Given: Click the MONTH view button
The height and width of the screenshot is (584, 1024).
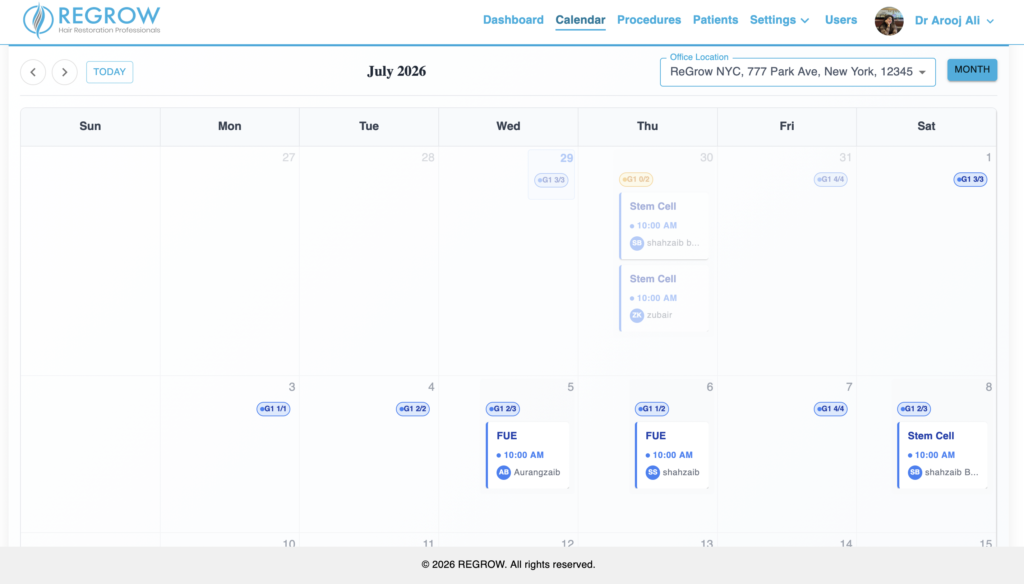Looking at the screenshot, I should pyautogui.click(x=972, y=70).
